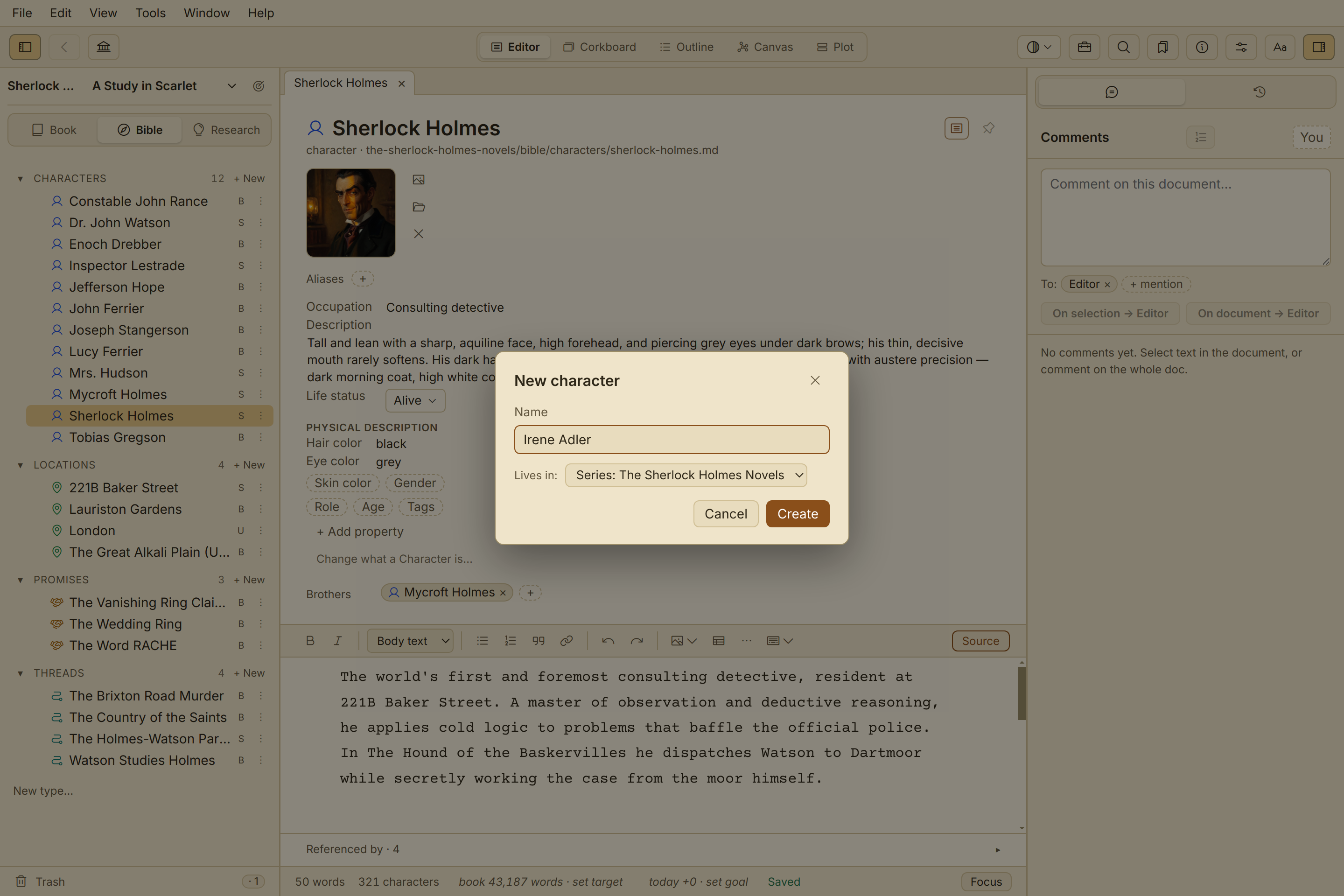Remove portrait with the X icon
The width and height of the screenshot is (1344, 896).
(419, 234)
